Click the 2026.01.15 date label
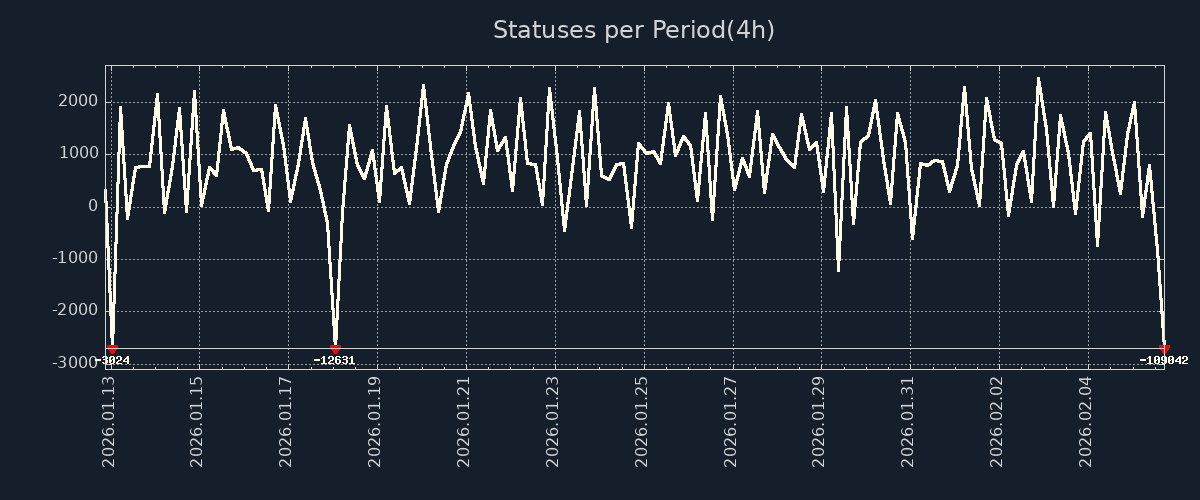This screenshot has height=500, width=1200. [197, 421]
